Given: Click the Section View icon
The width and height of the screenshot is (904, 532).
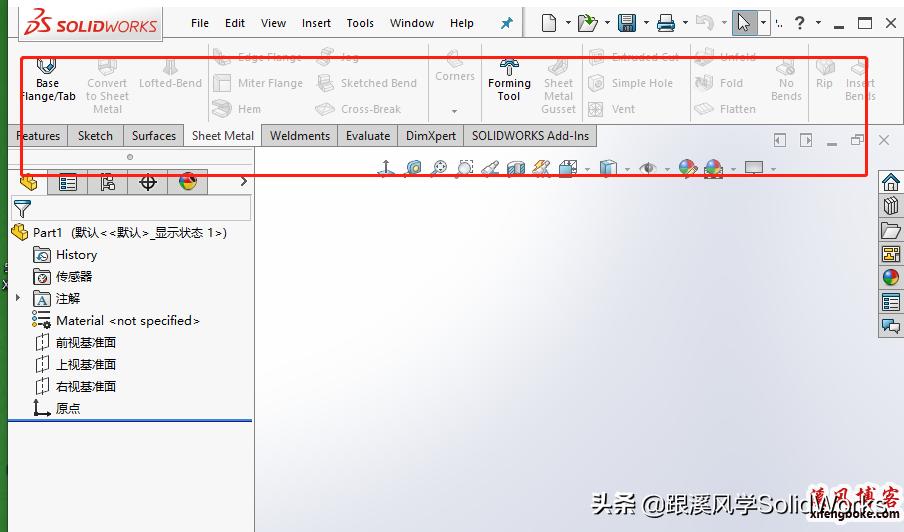Looking at the screenshot, I should click(516, 168).
